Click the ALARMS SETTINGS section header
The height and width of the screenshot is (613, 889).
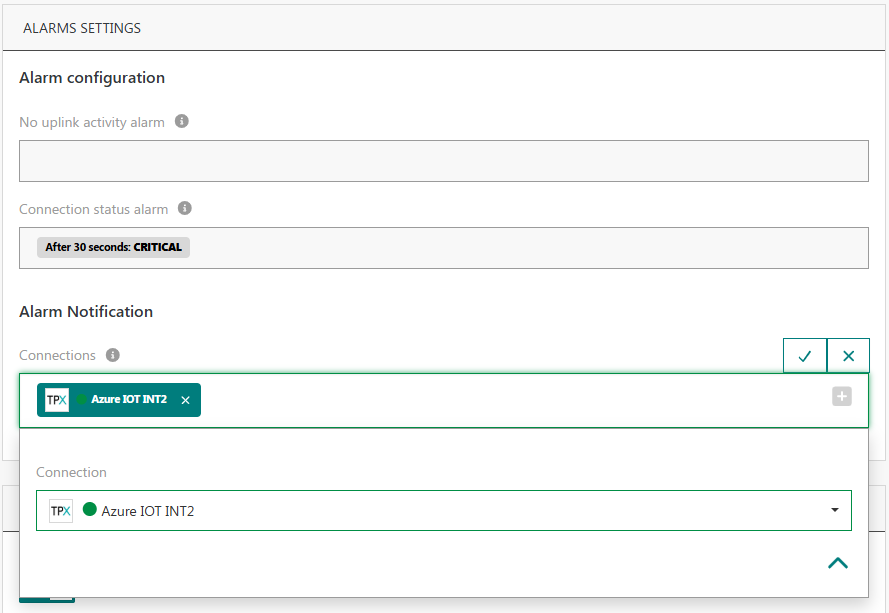click(x=82, y=28)
